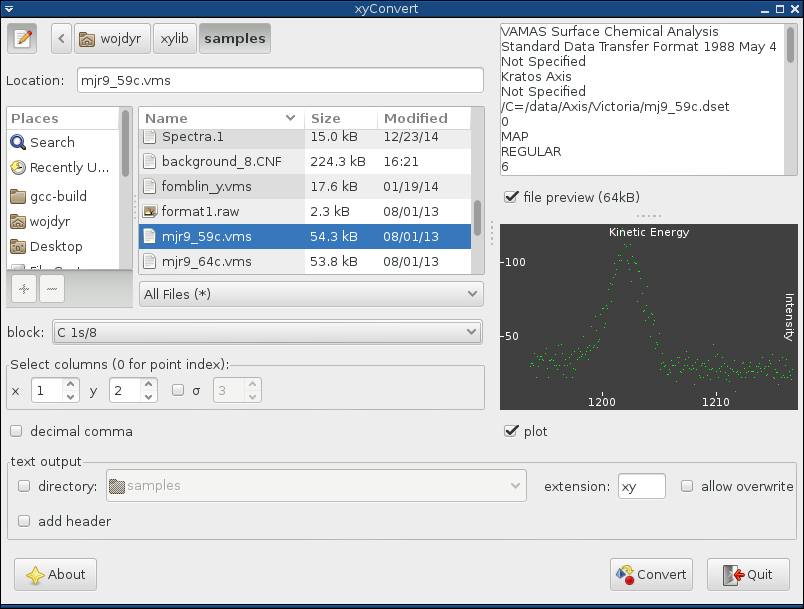The width and height of the screenshot is (804, 609).
Task: Switch to the xylib breadcrumb
Action: [174, 38]
